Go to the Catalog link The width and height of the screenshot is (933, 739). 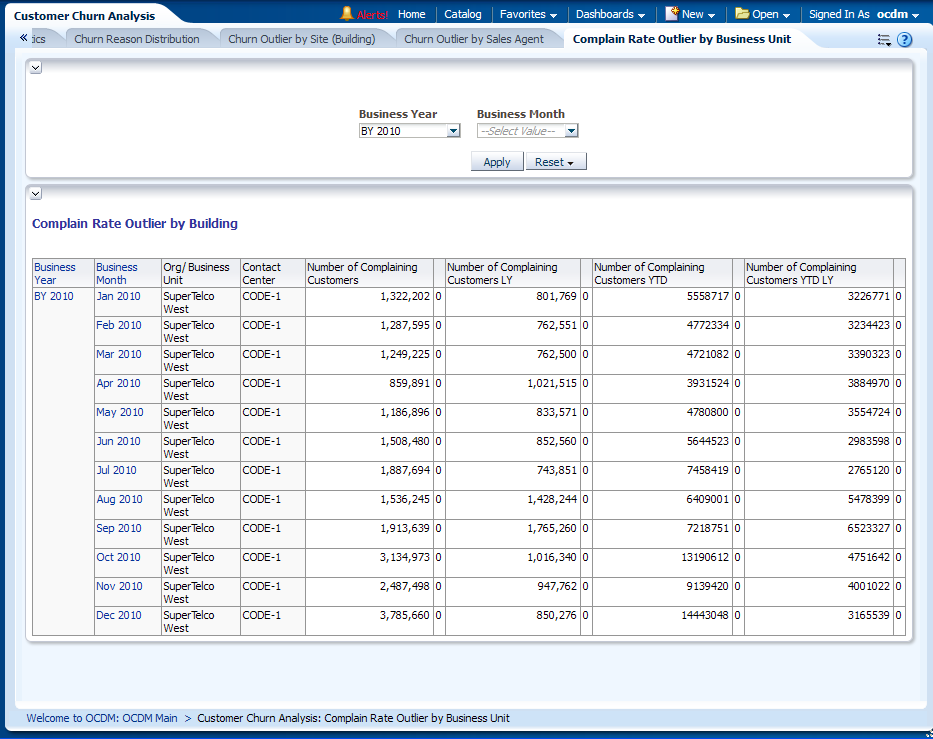tap(462, 14)
